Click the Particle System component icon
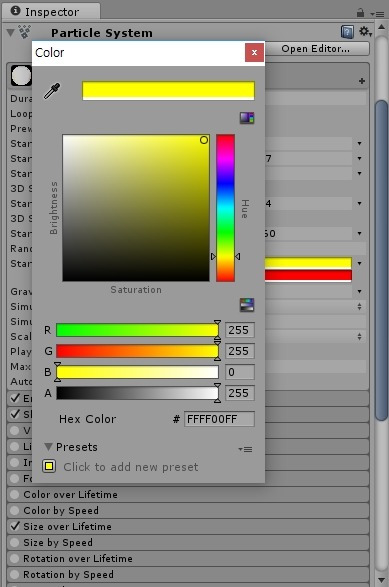 click(25, 32)
